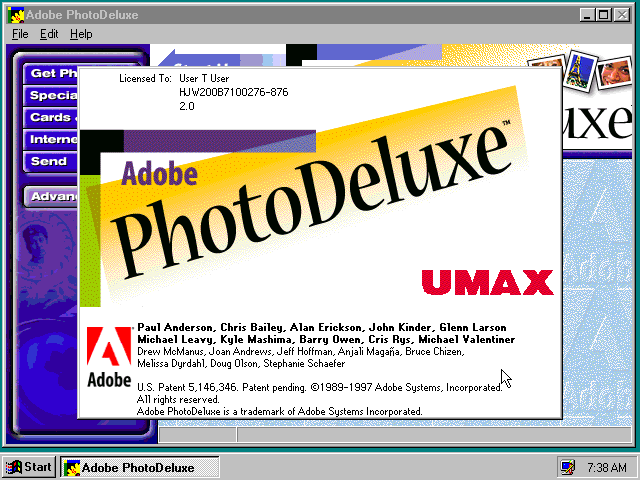Switch to the Advanced sidebar button
The width and height of the screenshot is (640, 480).
pos(51,196)
